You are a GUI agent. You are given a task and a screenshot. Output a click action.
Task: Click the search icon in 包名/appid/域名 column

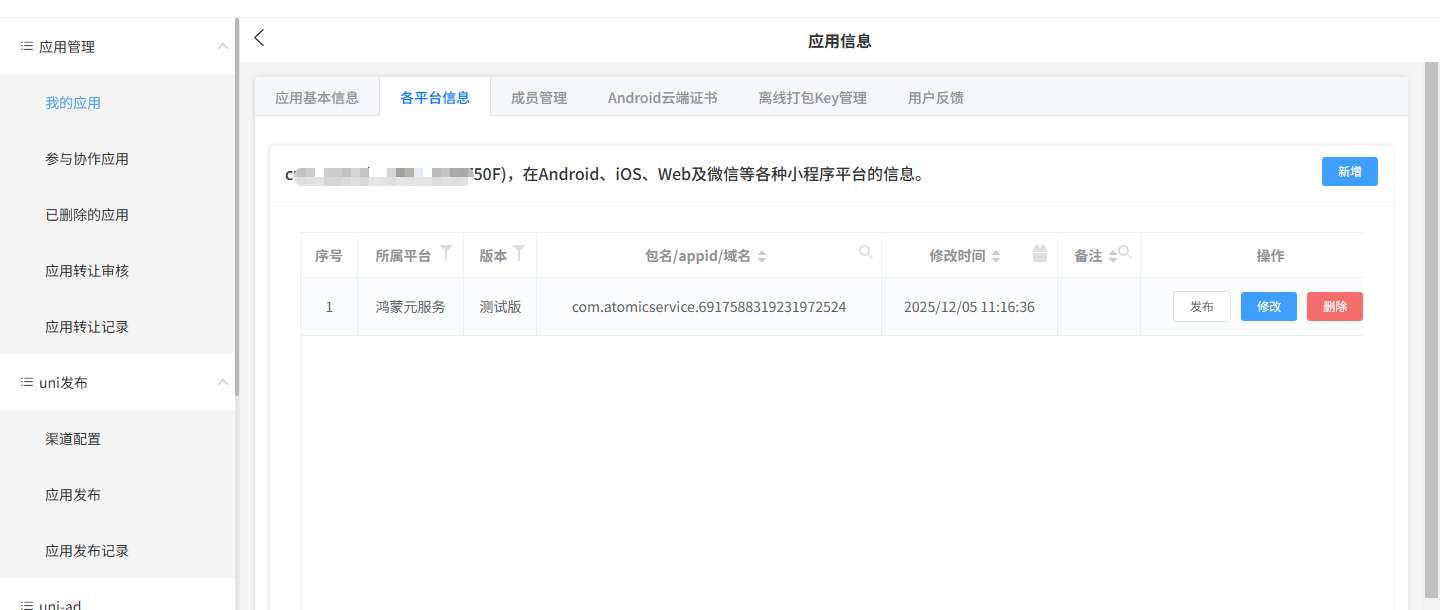[x=866, y=252]
